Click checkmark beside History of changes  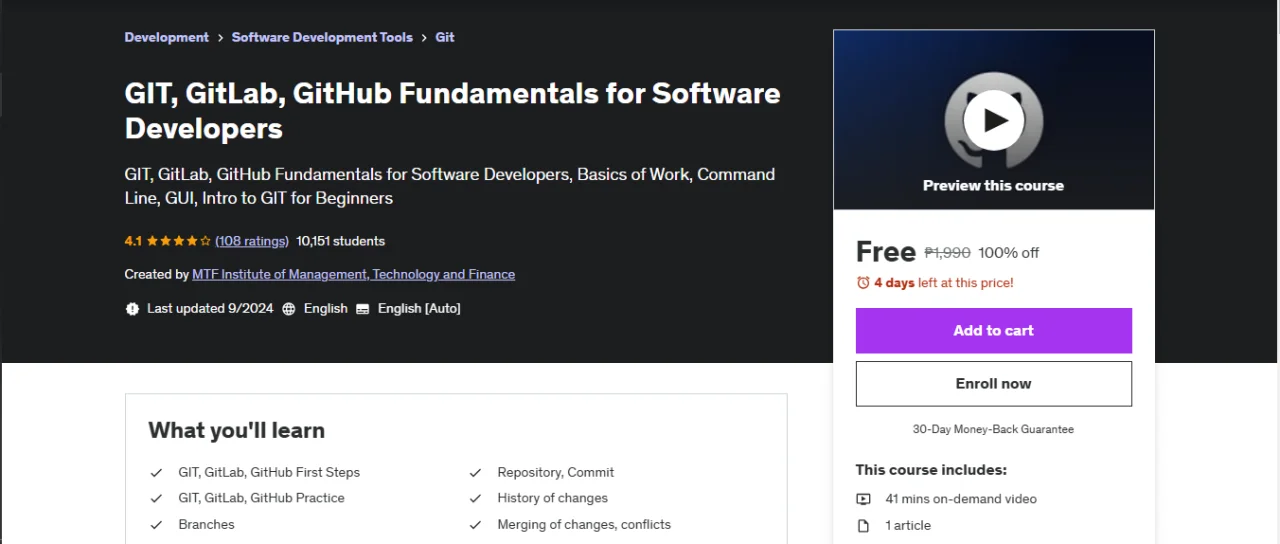(x=476, y=498)
